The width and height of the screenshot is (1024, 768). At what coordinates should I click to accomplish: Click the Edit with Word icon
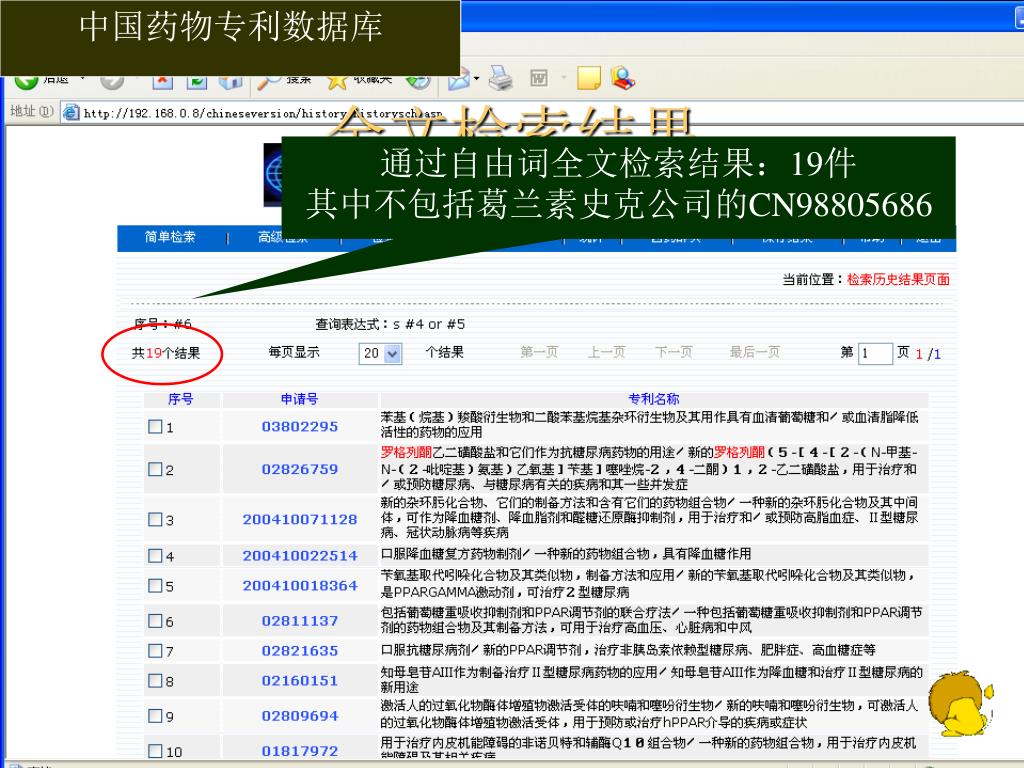point(539,79)
